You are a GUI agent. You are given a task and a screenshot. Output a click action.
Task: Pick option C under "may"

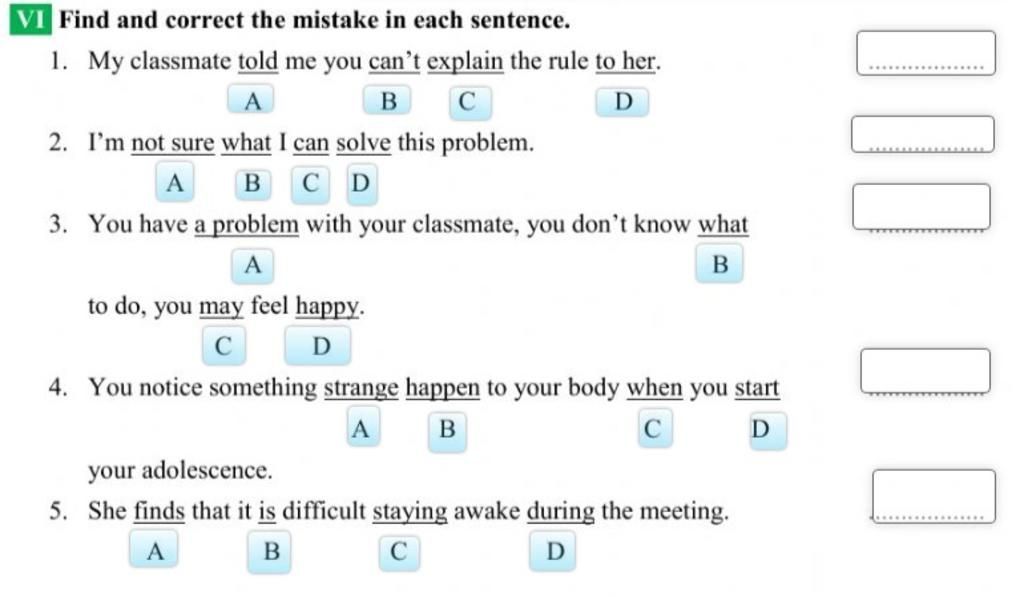point(224,346)
